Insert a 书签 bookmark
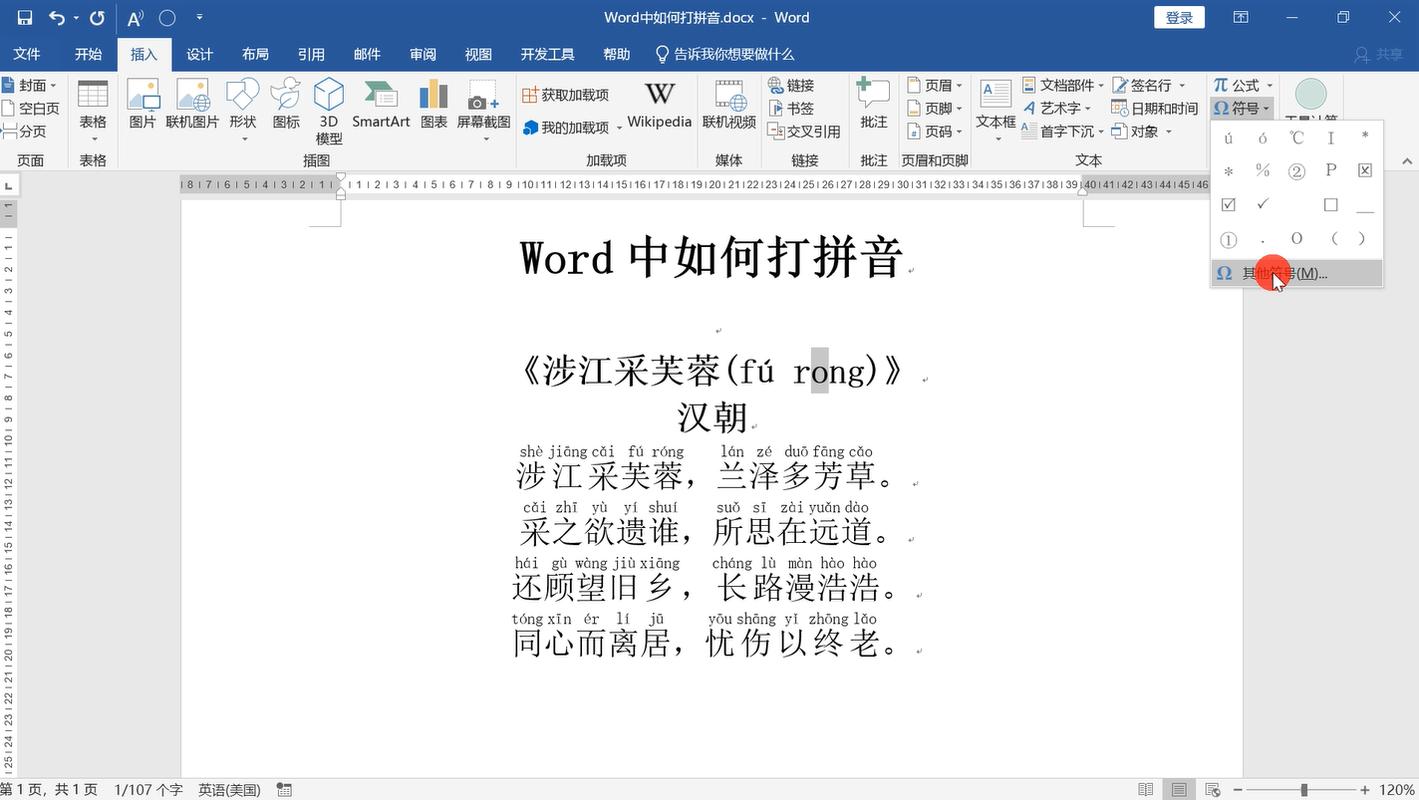 click(792, 108)
